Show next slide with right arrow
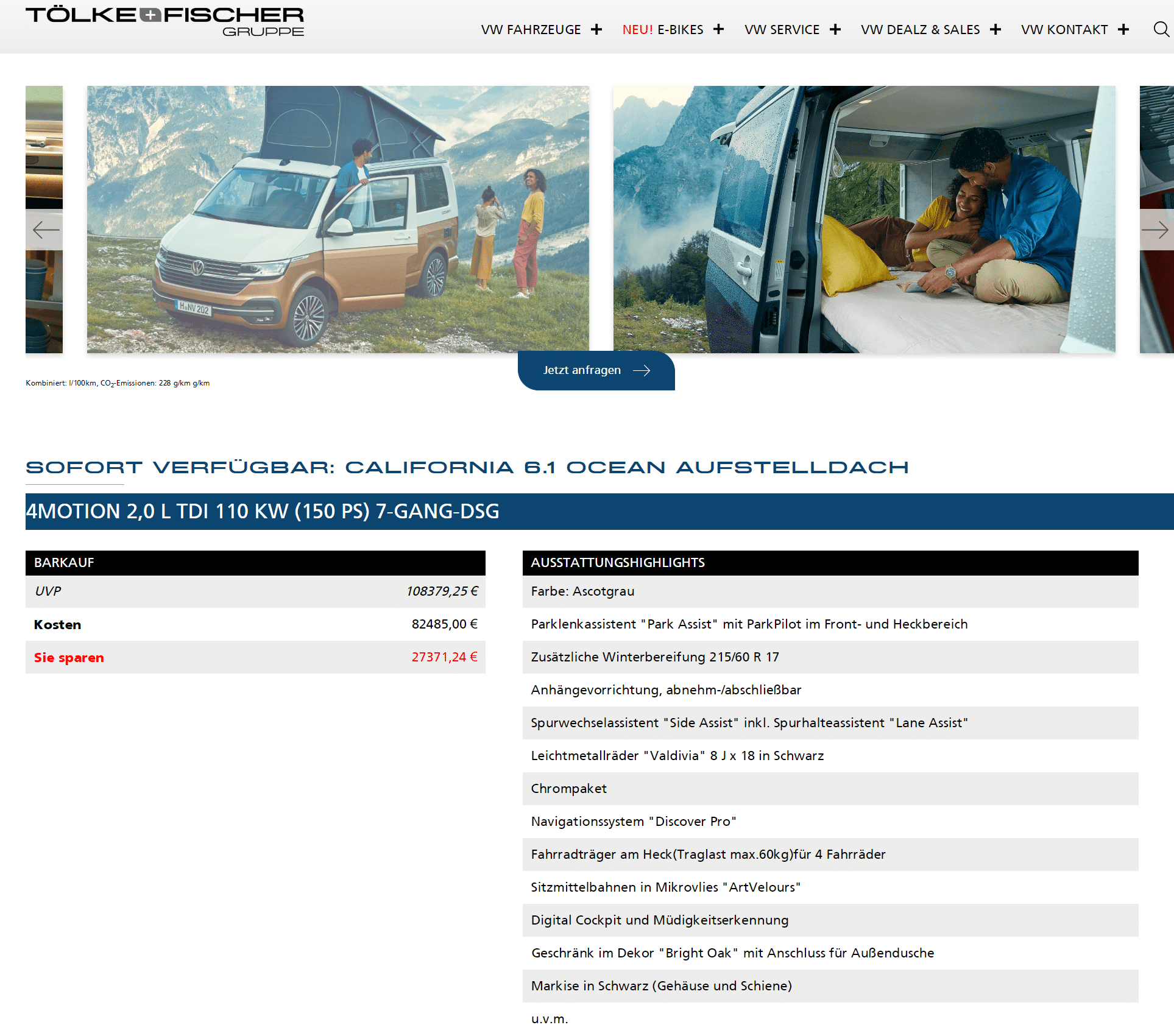The image size is (1174, 1036). coord(1155,230)
